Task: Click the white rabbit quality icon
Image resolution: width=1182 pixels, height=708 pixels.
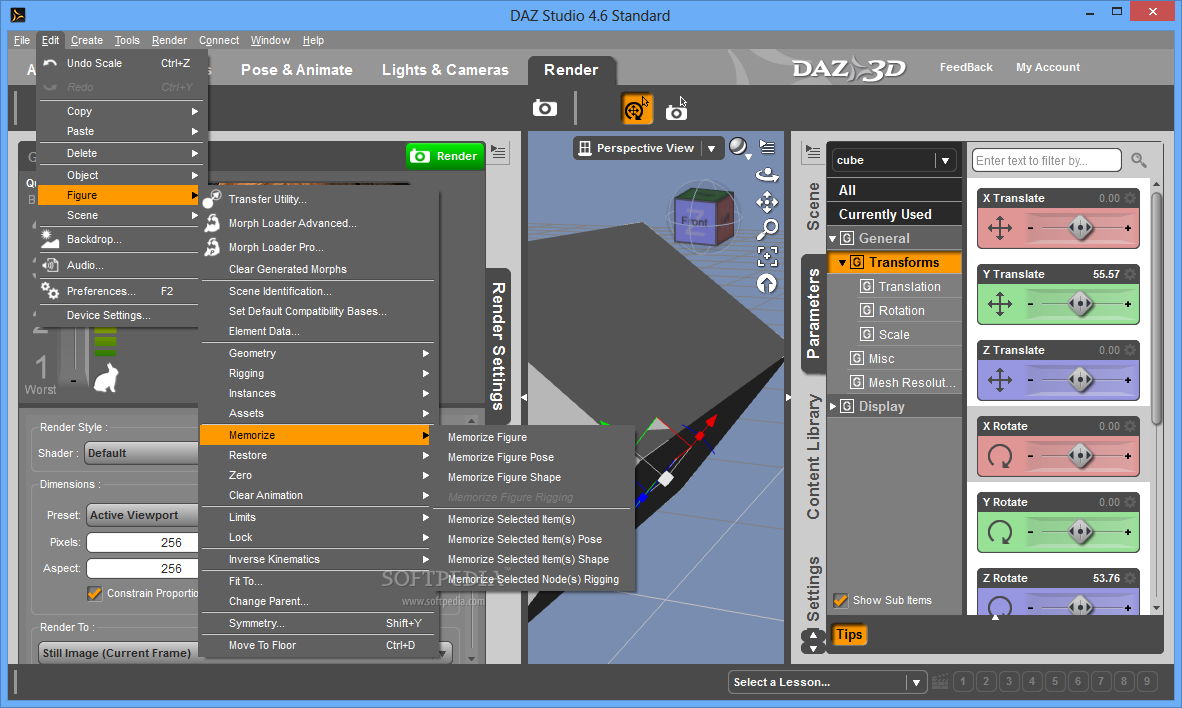Action: 106,377
